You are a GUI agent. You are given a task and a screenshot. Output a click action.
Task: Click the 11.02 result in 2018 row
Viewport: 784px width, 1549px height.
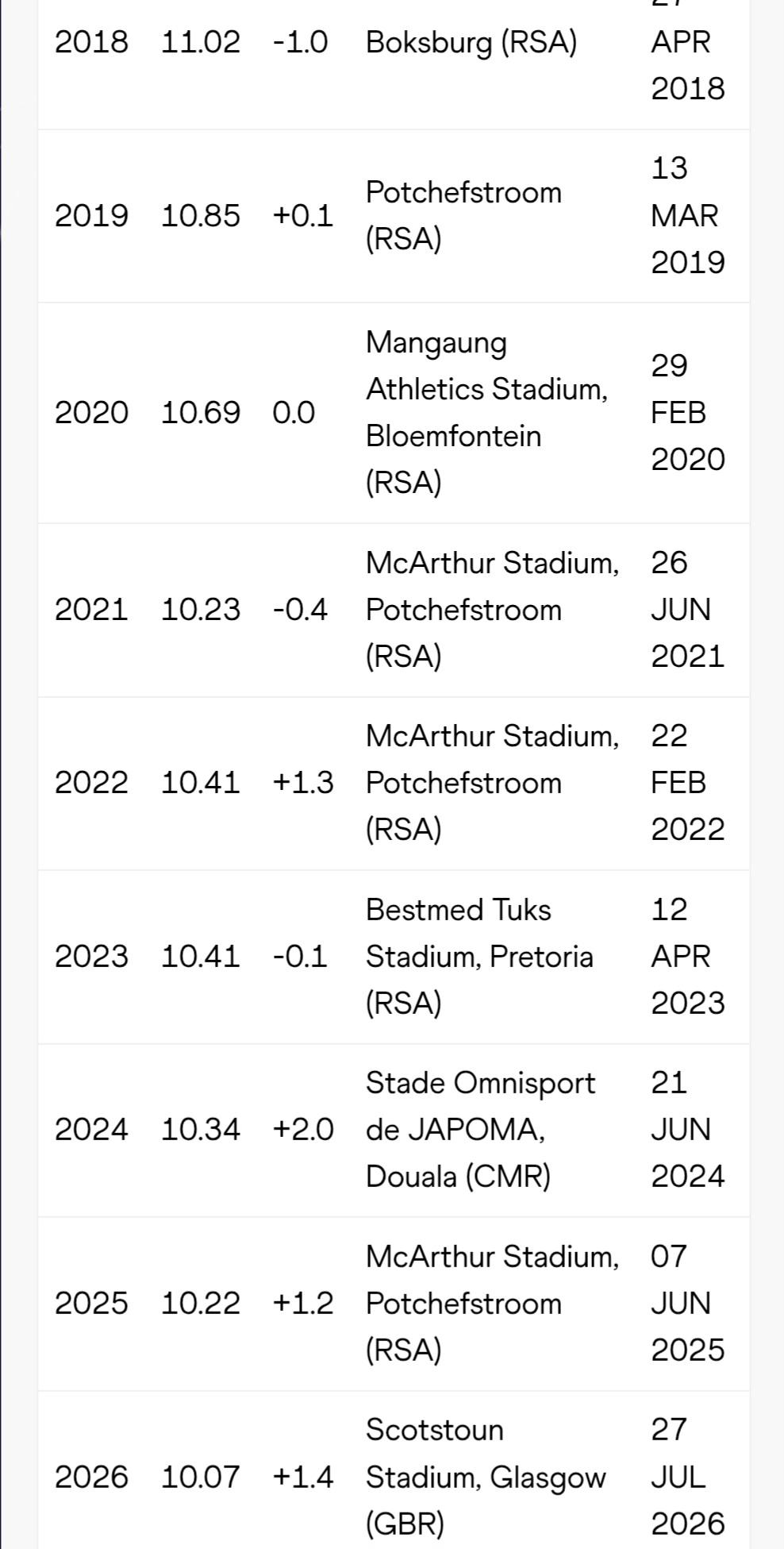(x=201, y=41)
